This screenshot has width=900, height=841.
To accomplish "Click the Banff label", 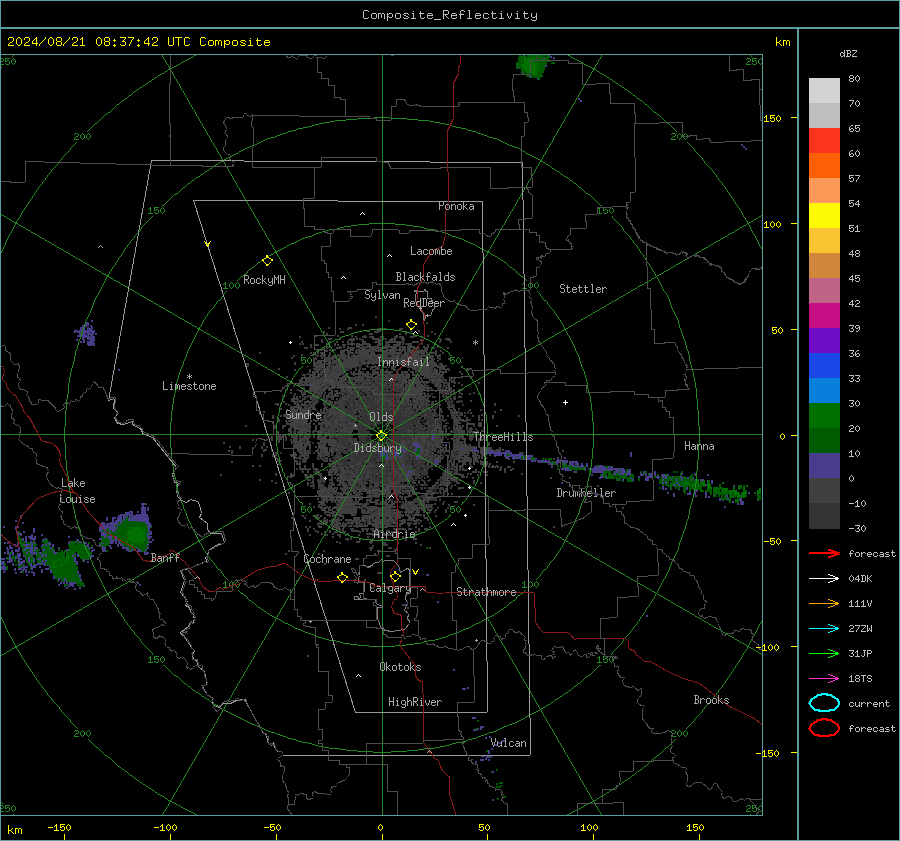I will (x=165, y=557).
